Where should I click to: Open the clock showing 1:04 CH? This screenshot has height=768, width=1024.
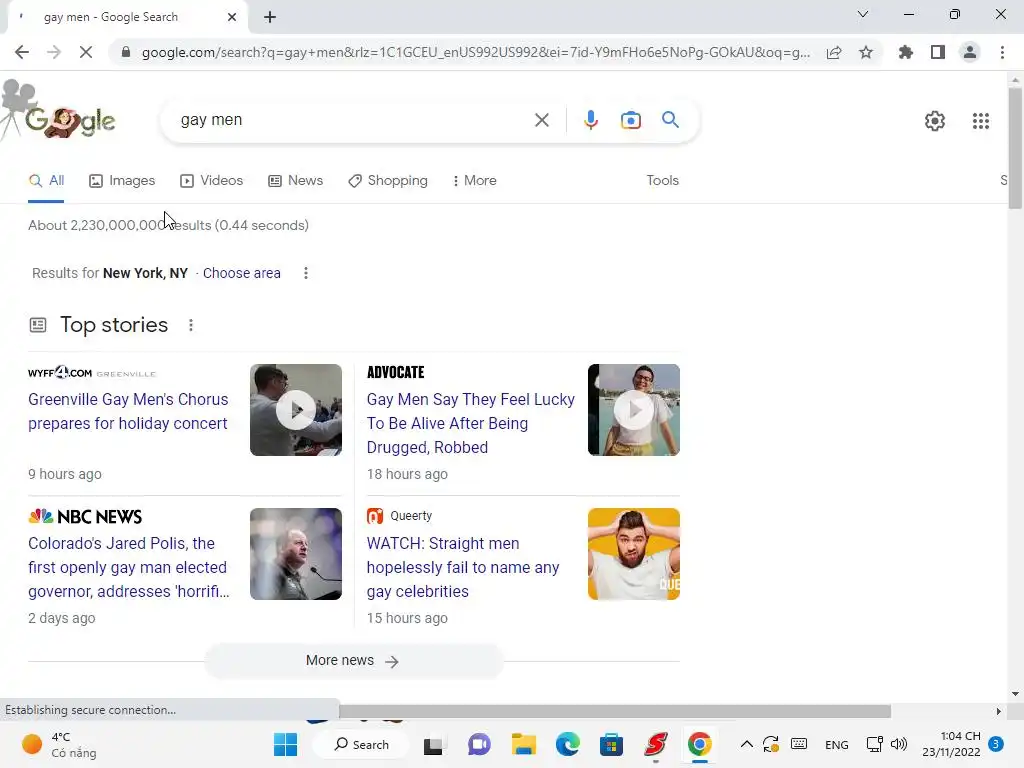tap(952, 744)
